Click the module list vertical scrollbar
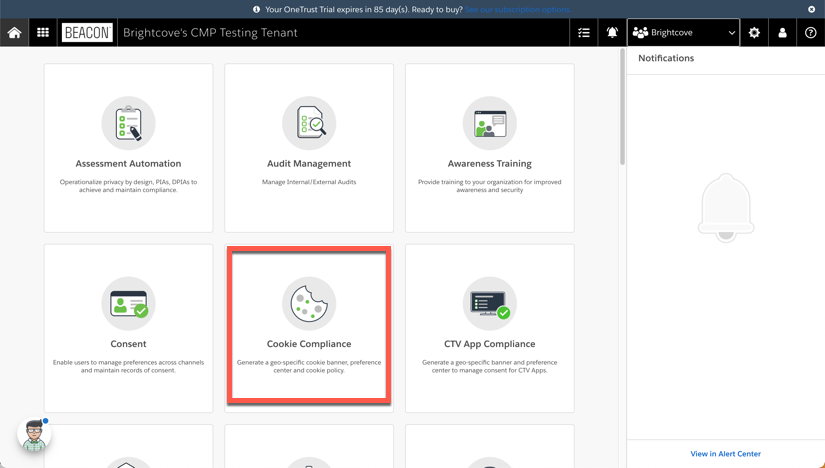The height and width of the screenshot is (468, 825). tap(622, 110)
